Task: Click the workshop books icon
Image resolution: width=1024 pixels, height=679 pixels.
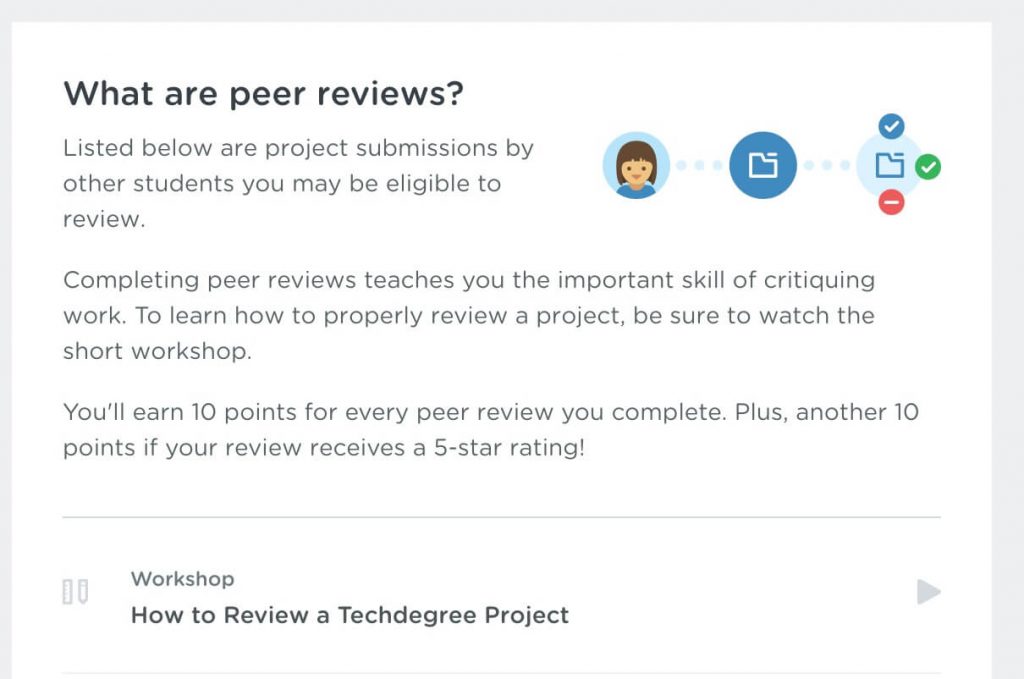Action: (75, 592)
